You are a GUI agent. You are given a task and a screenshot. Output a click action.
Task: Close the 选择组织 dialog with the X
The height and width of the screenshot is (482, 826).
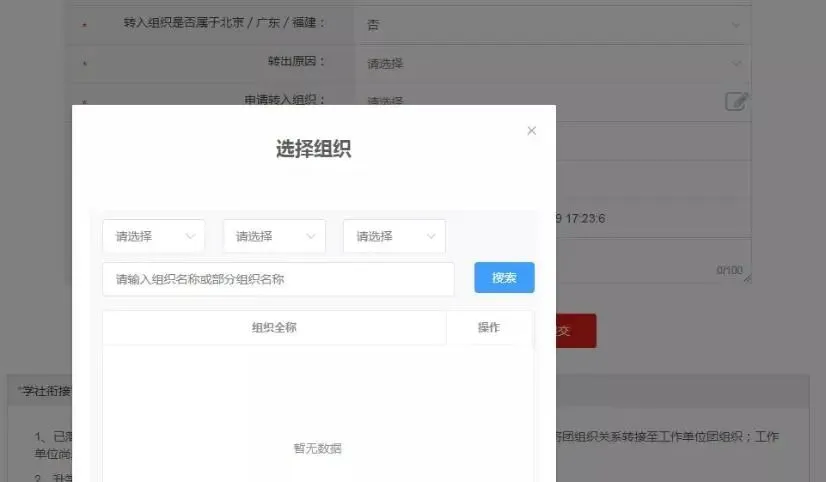(x=531, y=131)
